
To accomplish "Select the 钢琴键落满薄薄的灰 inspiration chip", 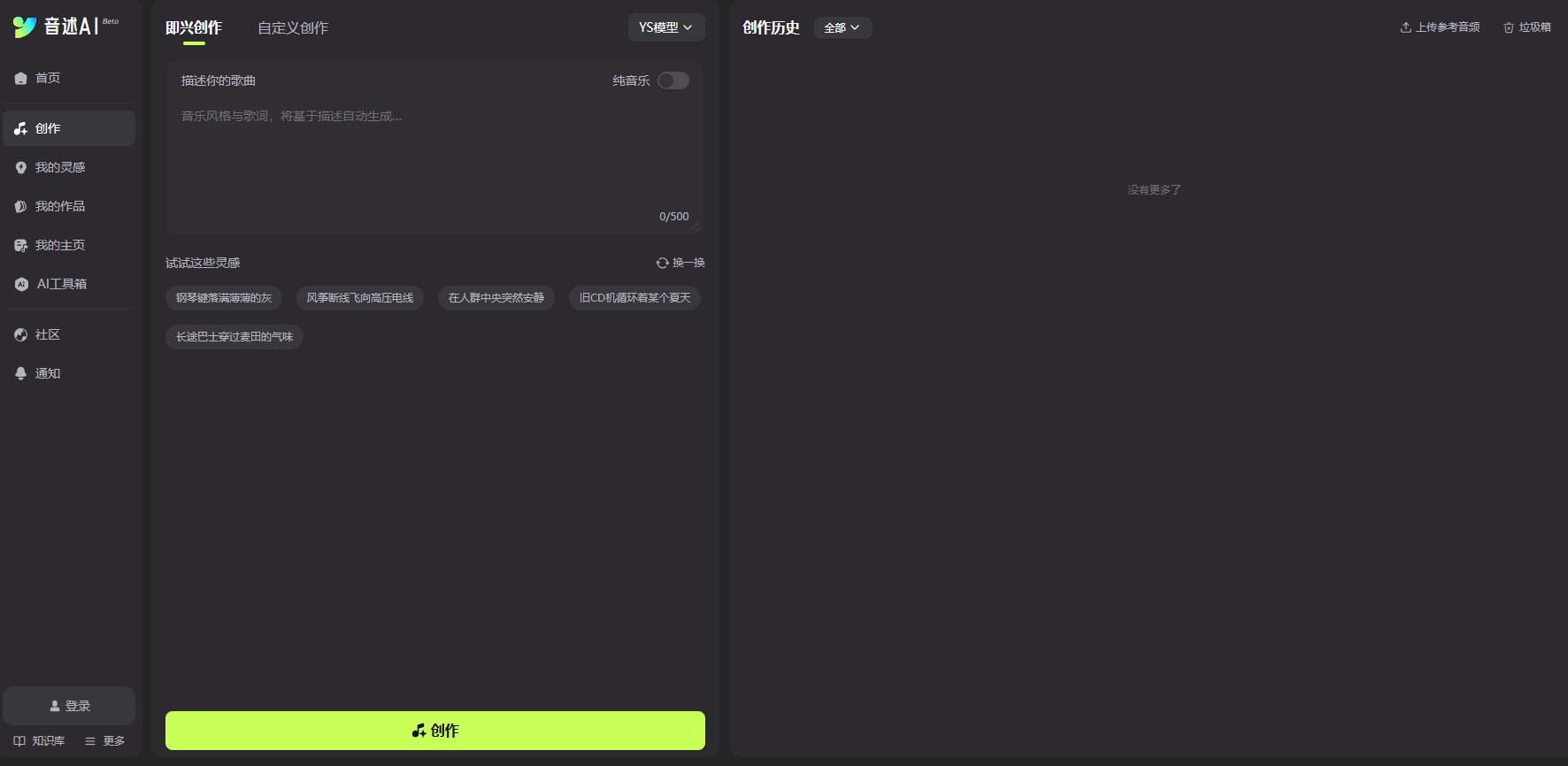I will pos(224,298).
